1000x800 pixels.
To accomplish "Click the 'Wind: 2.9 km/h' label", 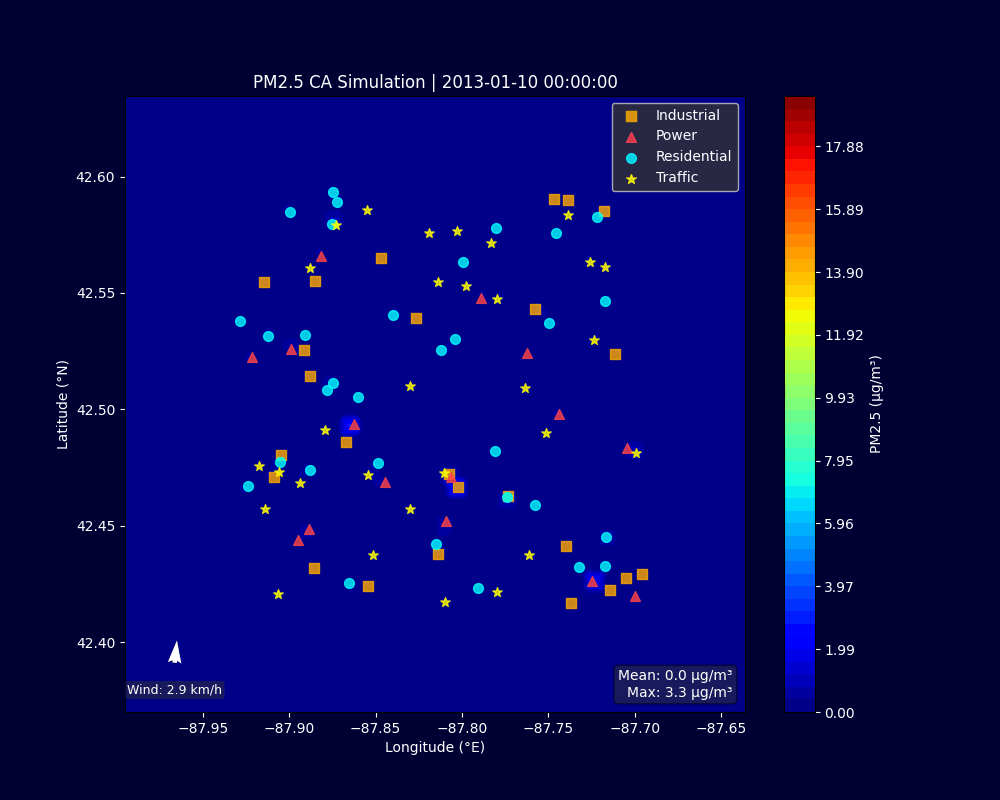I will (175, 690).
